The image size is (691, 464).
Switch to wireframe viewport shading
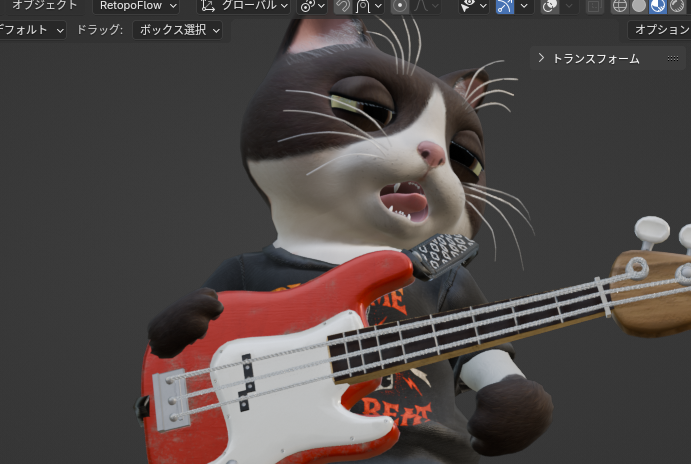pyautogui.click(x=620, y=6)
